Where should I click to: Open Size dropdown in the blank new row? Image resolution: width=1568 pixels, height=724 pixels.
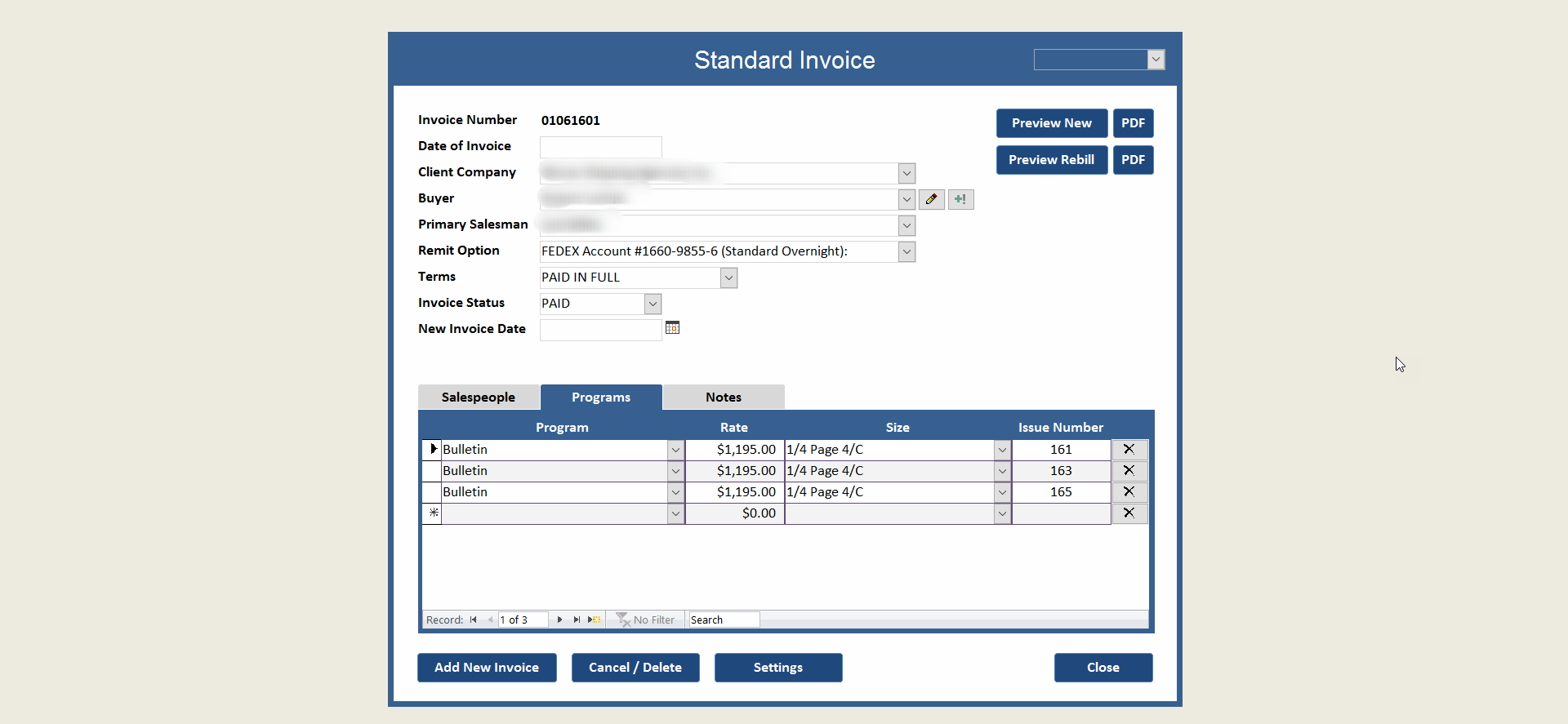(x=1002, y=513)
